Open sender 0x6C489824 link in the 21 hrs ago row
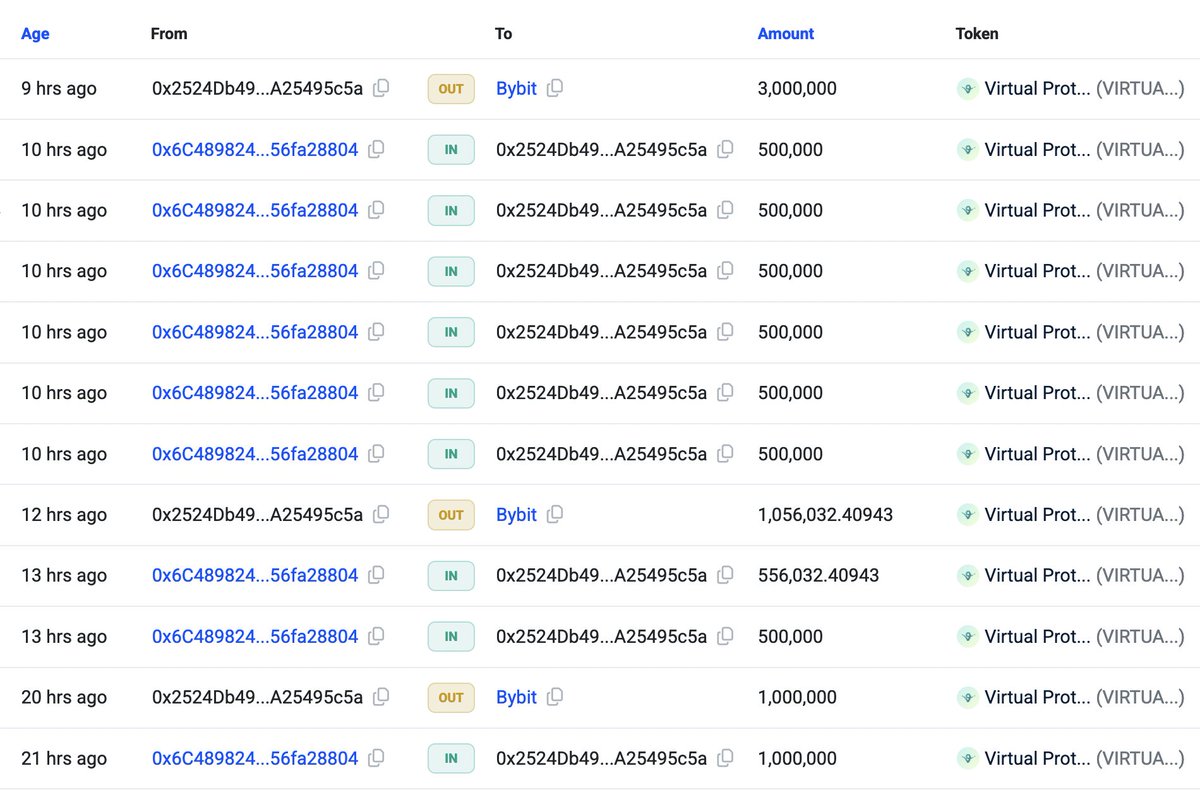The image size is (1200, 790). (255, 758)
